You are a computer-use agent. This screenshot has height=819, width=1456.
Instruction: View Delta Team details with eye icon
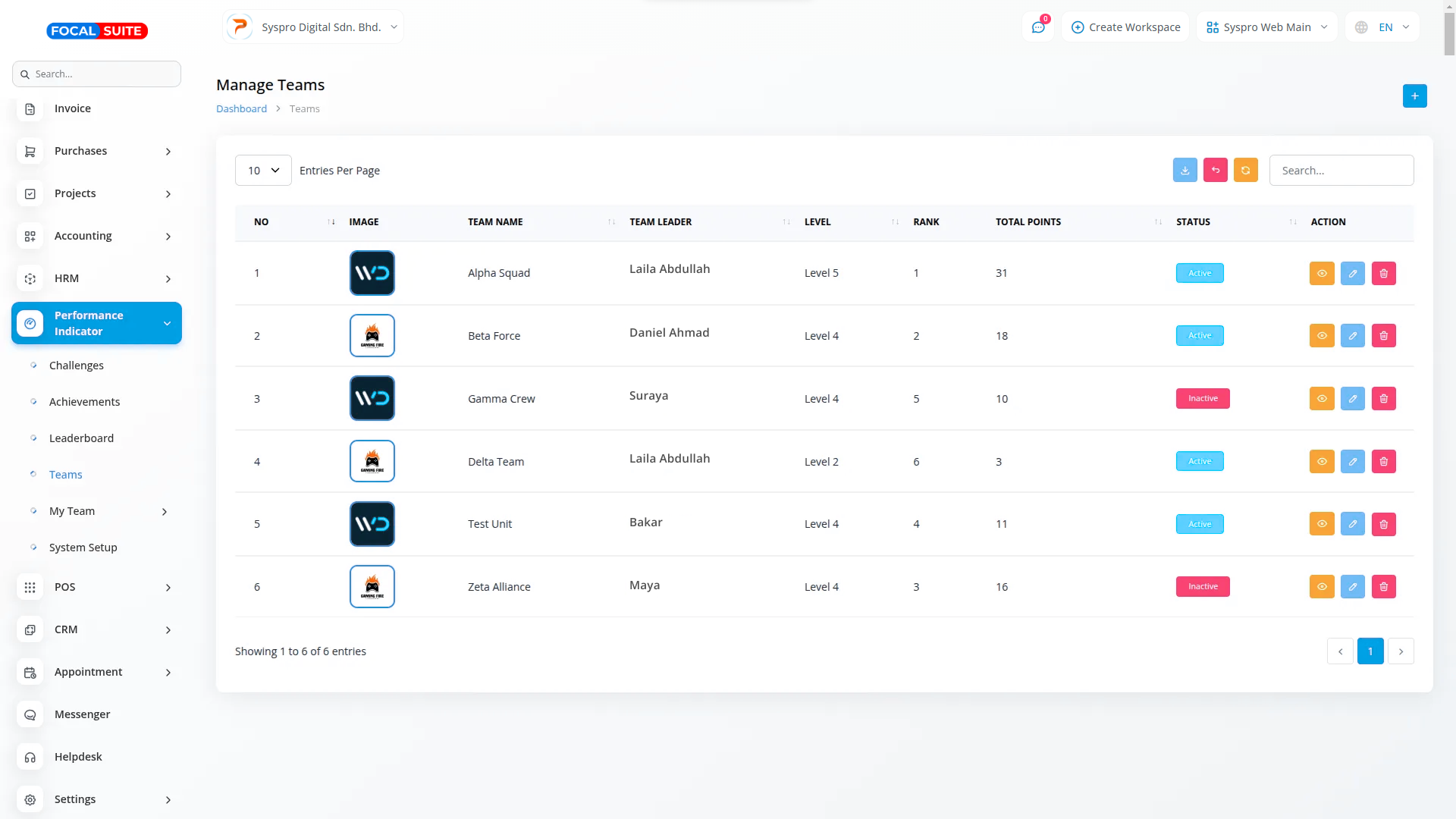pos(1322,462)
